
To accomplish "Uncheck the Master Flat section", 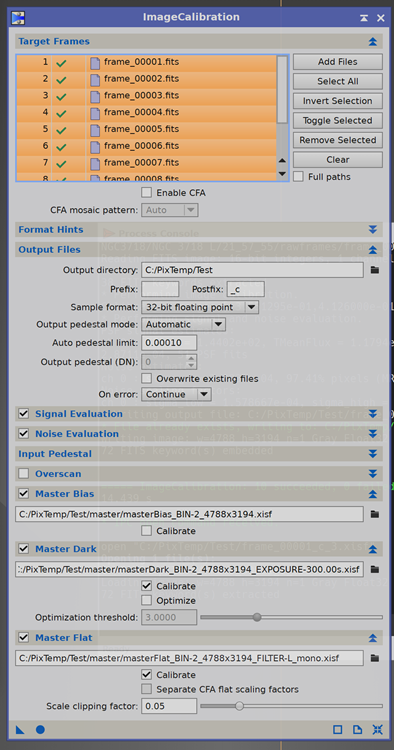I will (23, 637).
